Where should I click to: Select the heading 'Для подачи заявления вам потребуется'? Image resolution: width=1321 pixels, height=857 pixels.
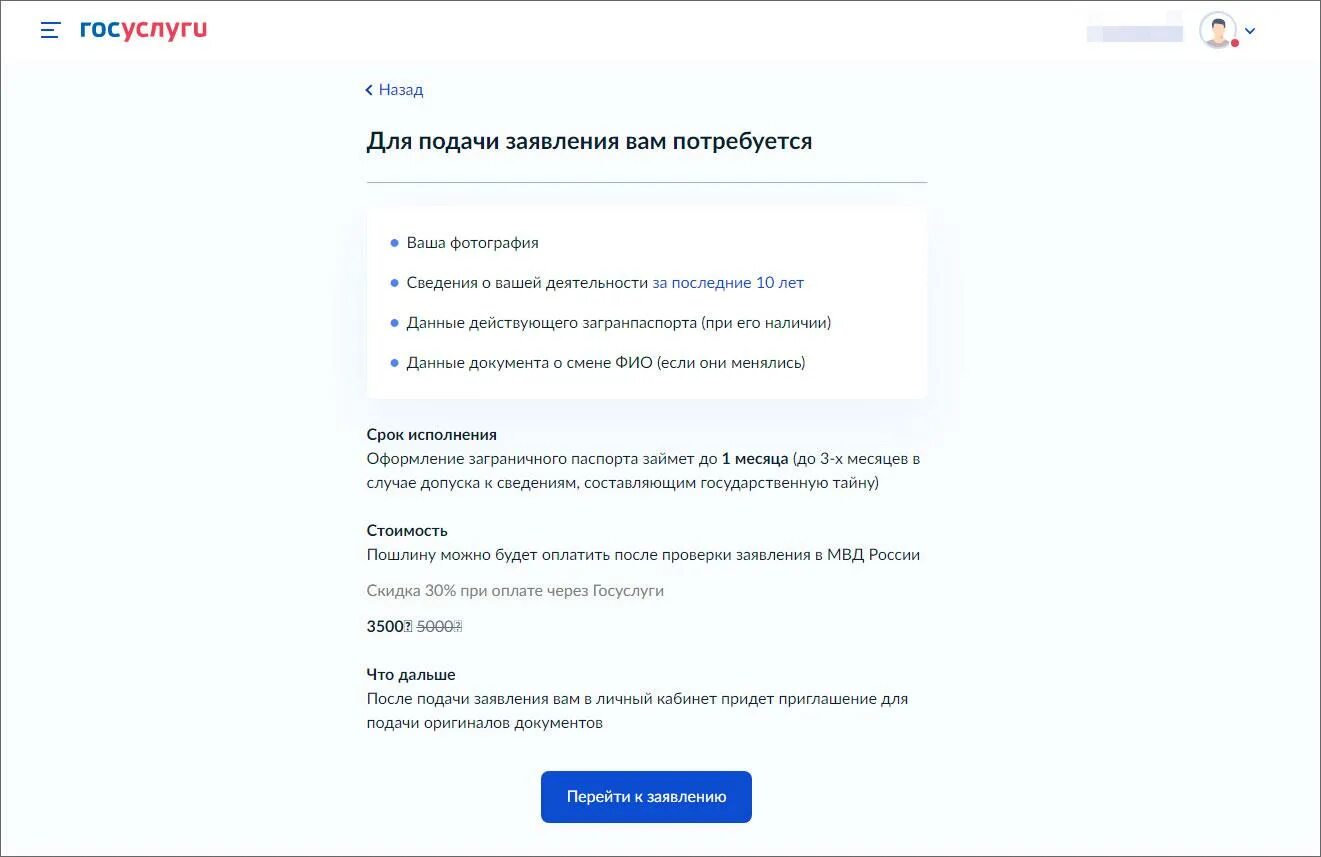click(x=589, y=141)
